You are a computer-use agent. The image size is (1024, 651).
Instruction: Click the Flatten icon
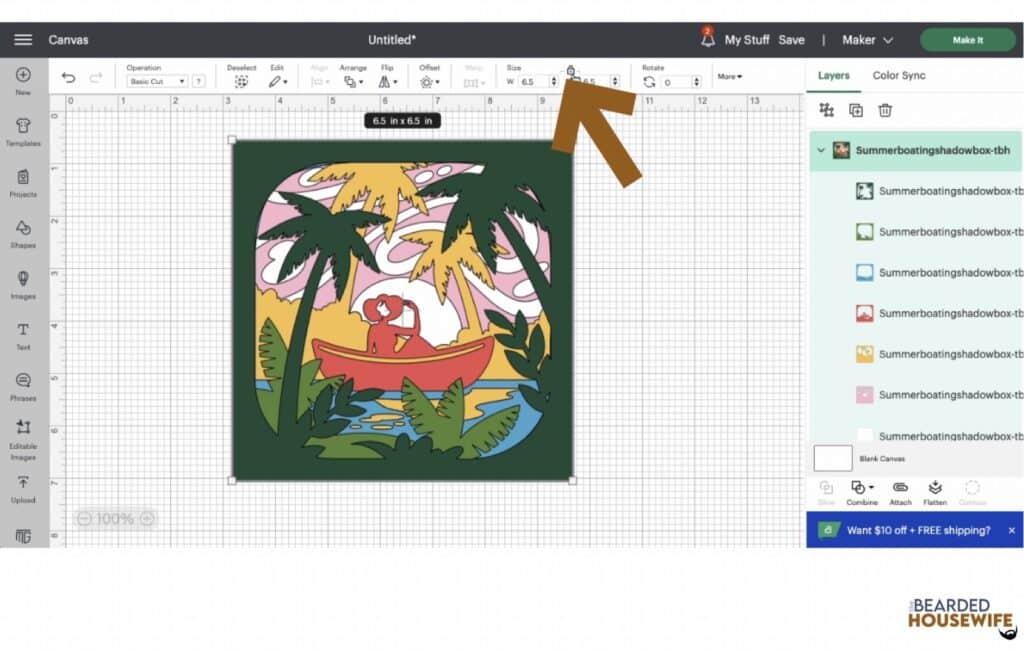click(x=935, y=492)
